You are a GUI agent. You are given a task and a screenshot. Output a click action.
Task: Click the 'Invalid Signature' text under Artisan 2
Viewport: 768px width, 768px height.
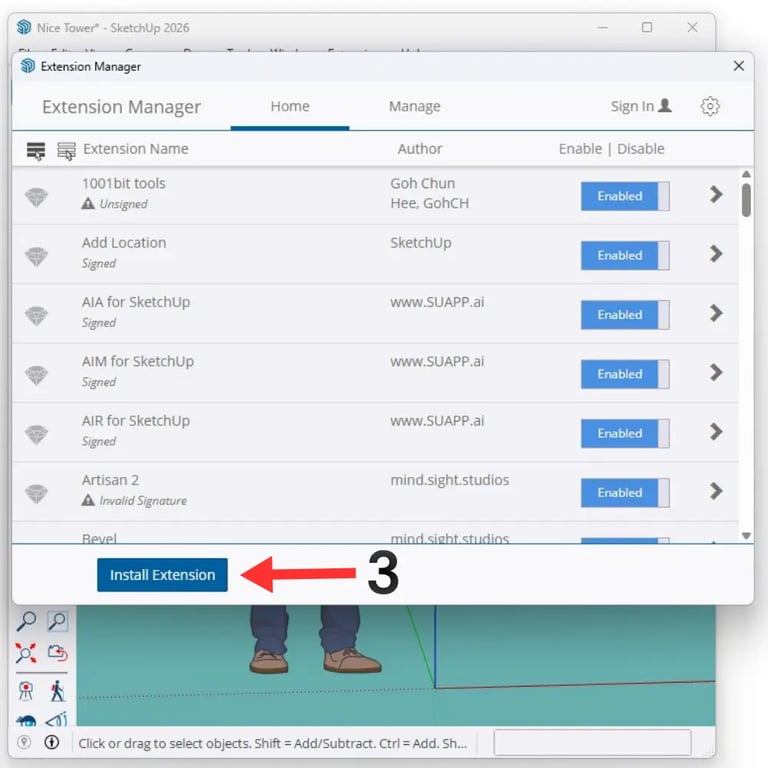(x=143, y=501)
